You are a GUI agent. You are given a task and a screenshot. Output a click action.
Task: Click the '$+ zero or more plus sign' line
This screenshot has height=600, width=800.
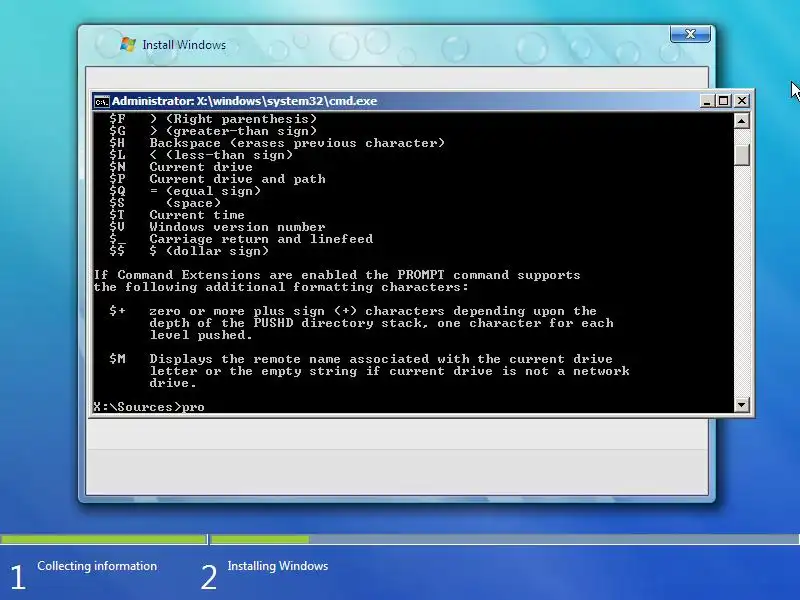point(353,311)
